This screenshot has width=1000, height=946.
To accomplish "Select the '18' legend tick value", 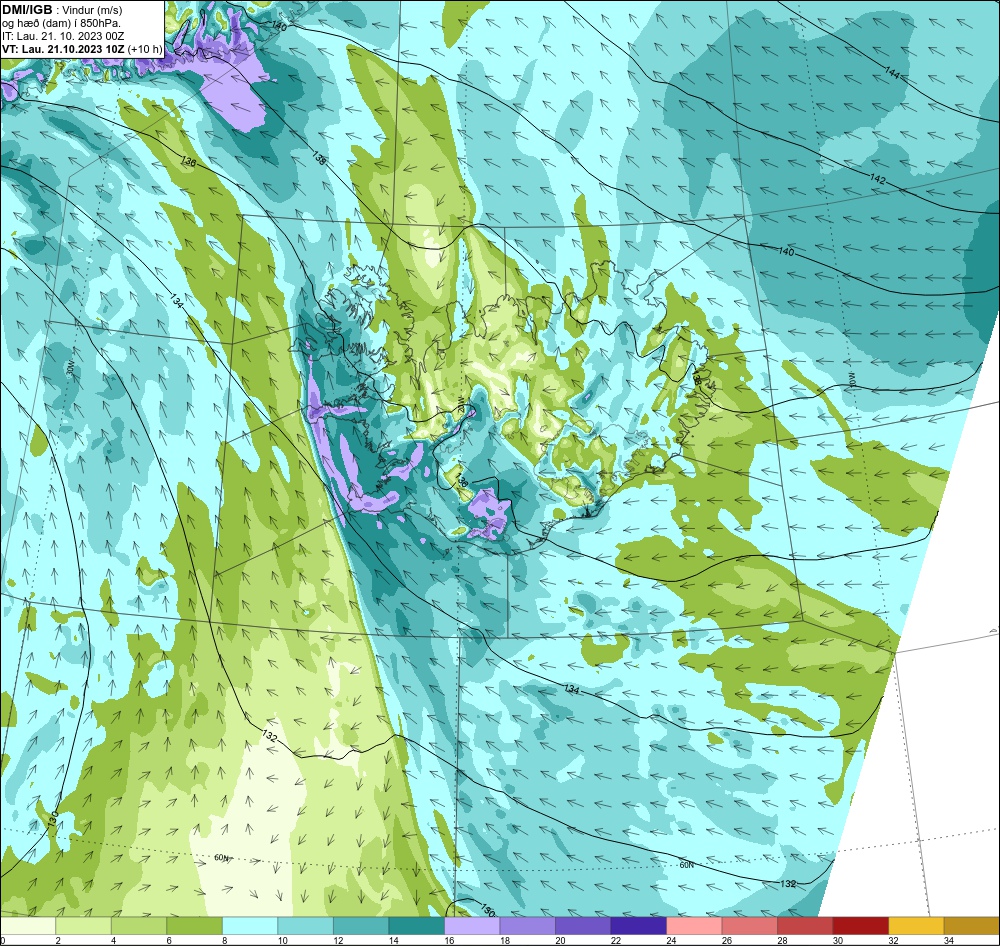I will (504, 940).
